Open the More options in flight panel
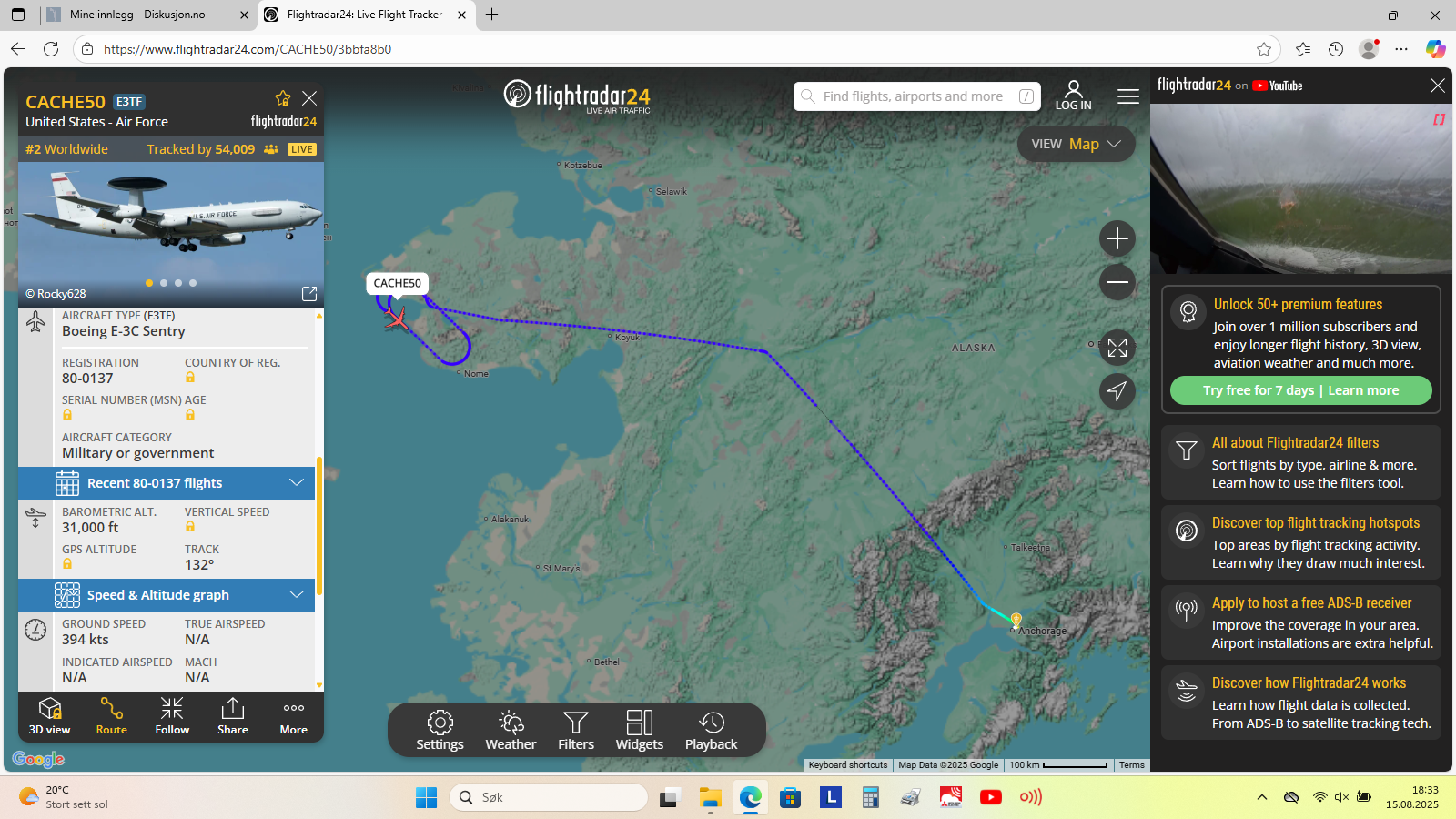The width and height of the screenshot is (1456, 819). [x=293, y=716]
